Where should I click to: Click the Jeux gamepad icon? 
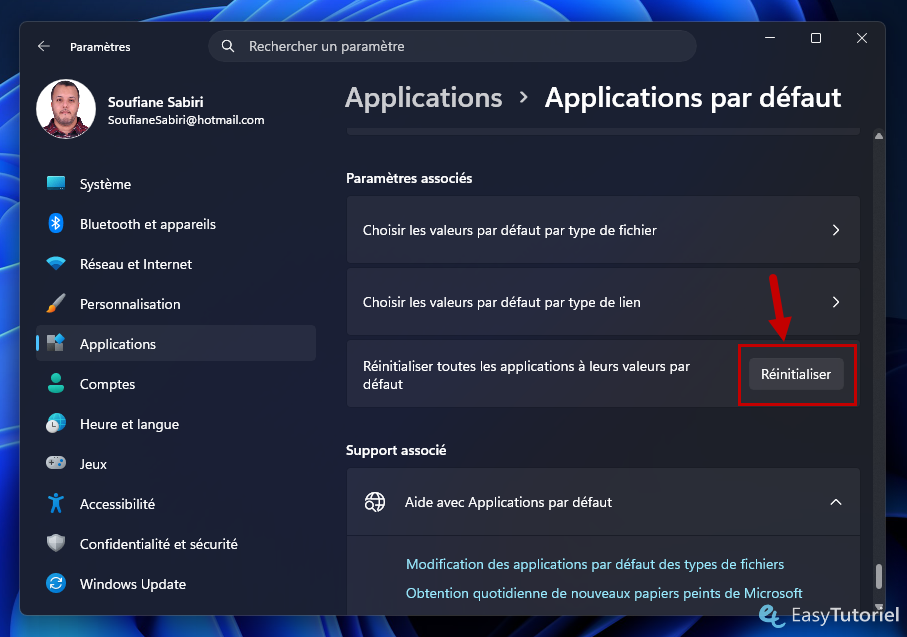(x=56, y=463)
